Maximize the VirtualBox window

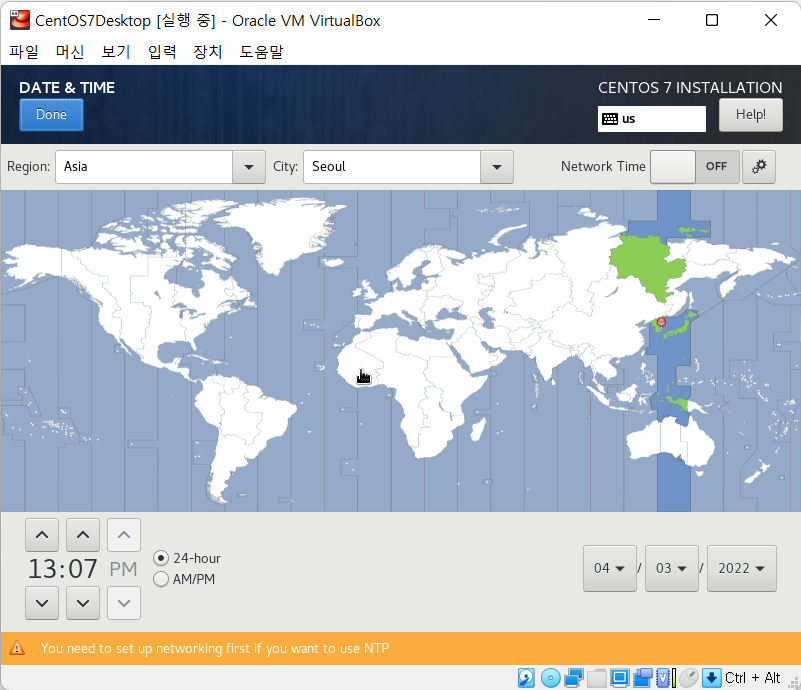click(712, 20)
